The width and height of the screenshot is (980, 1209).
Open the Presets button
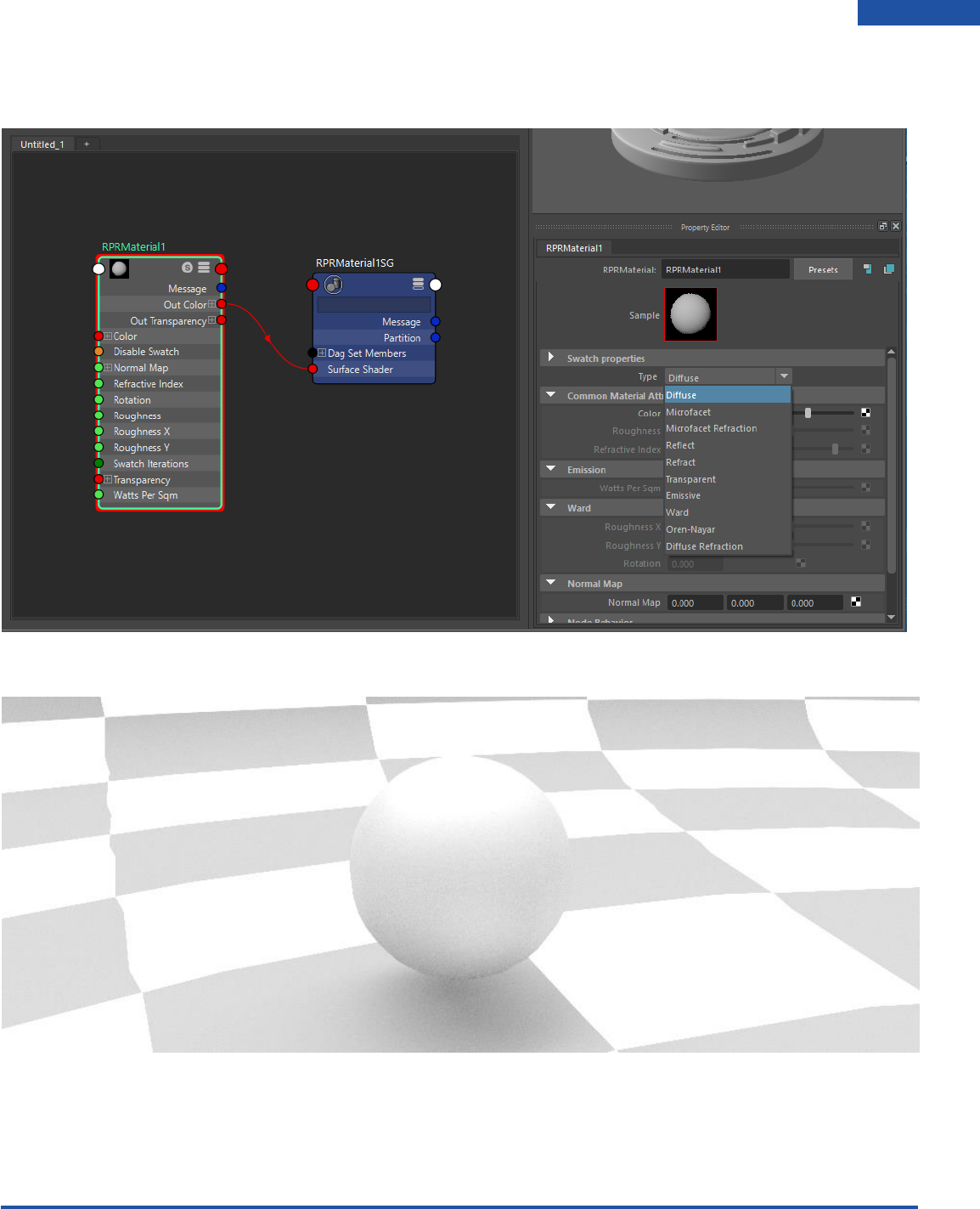823,269
